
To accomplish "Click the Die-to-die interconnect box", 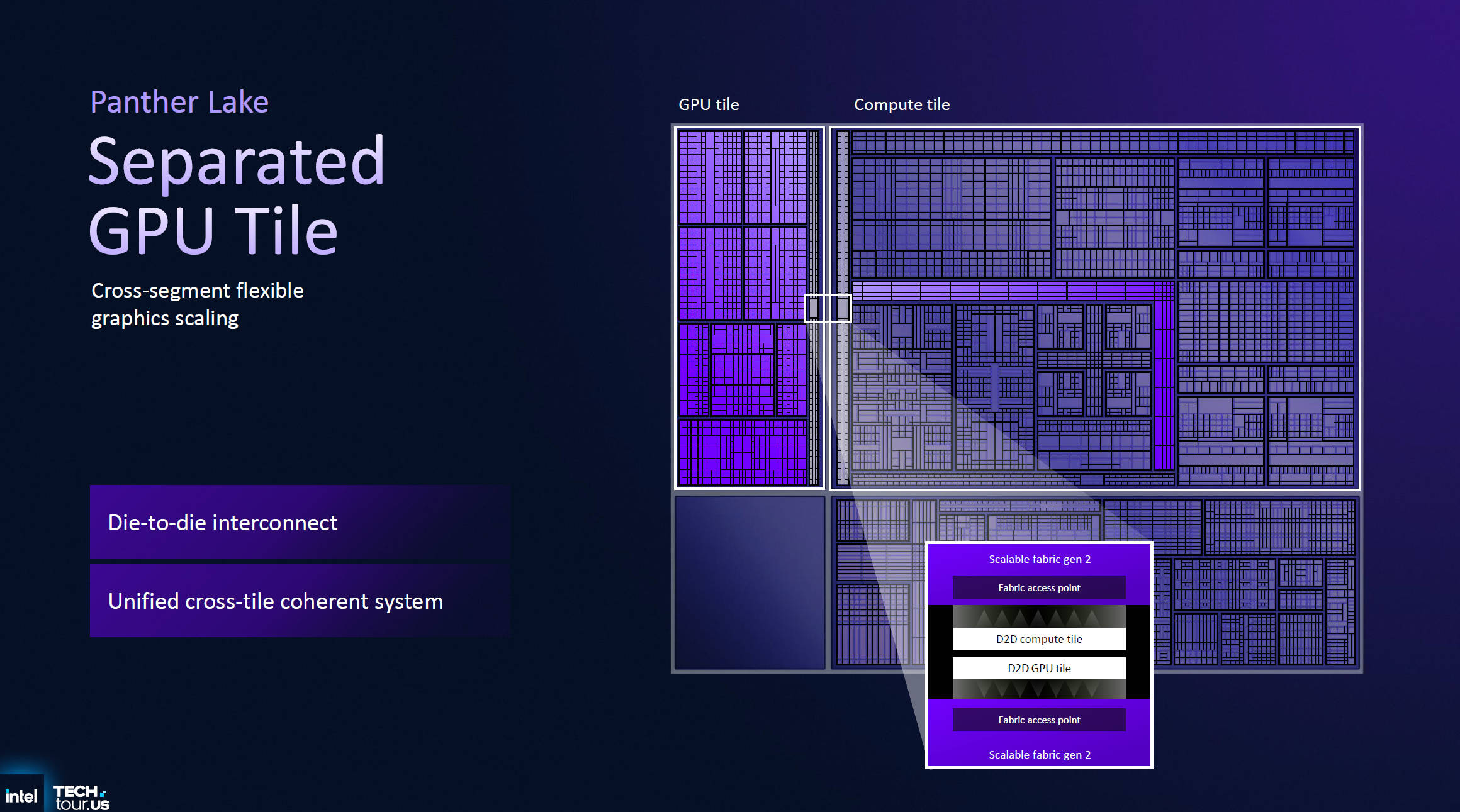I will click(300, 522).
